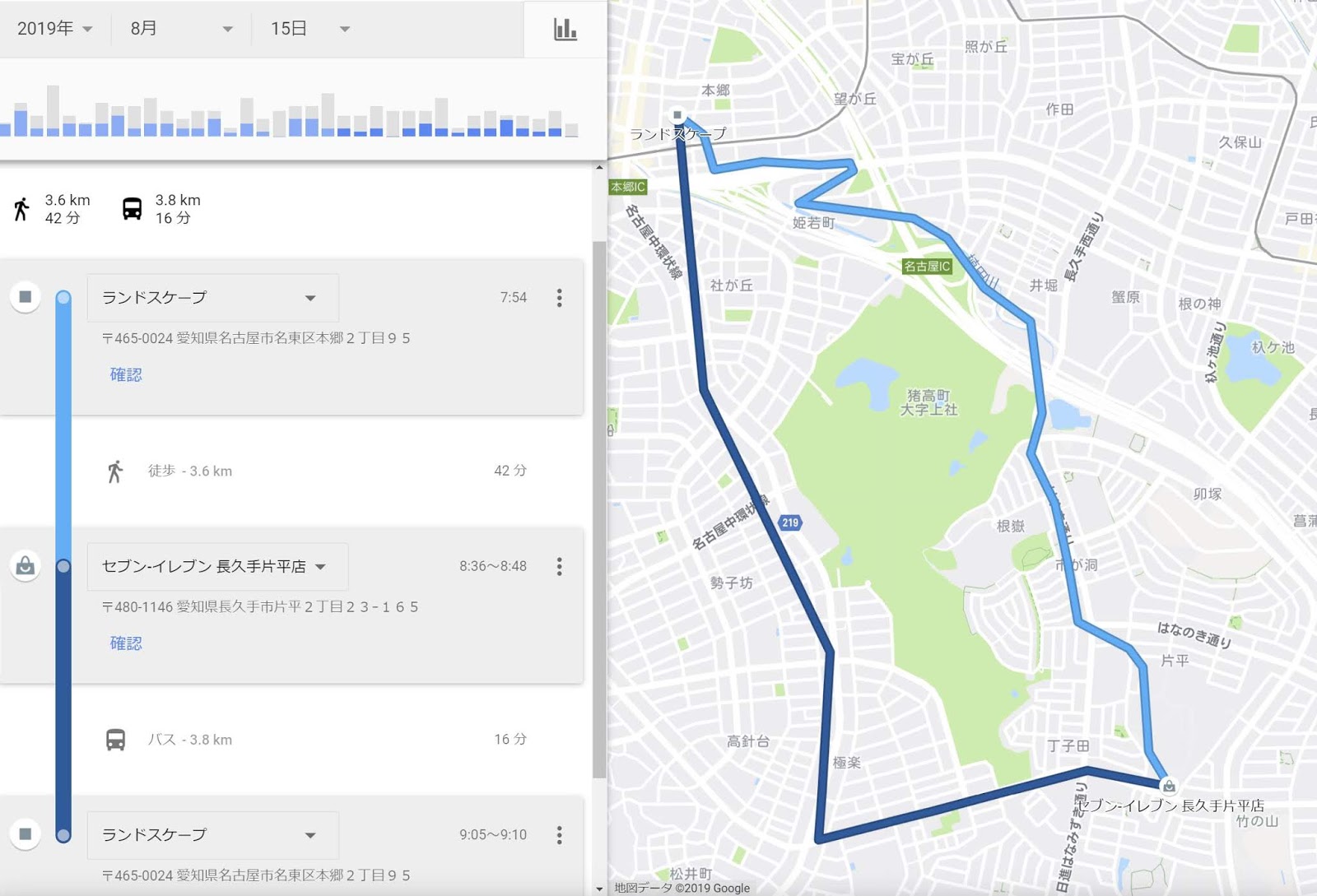The height and width of the screenshot is (896, 1317).
Task: Open the 2019年 year dropdown
Action: pos(54,29)
